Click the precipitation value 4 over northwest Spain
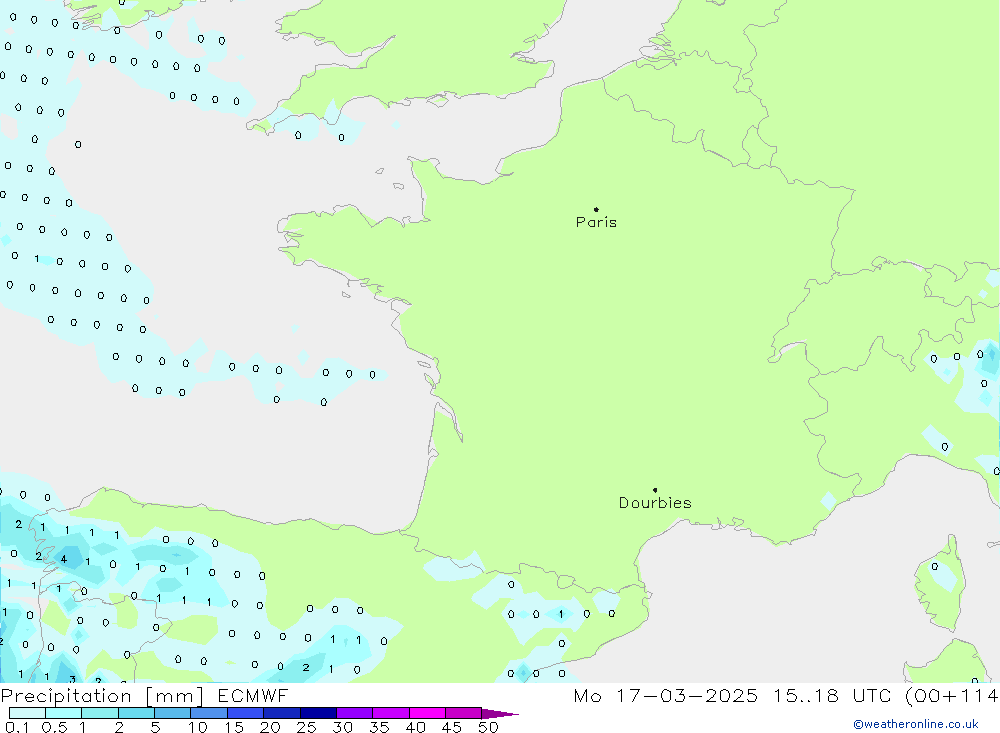The height and width of the screenshot is (733, 1000). (63, 559)
